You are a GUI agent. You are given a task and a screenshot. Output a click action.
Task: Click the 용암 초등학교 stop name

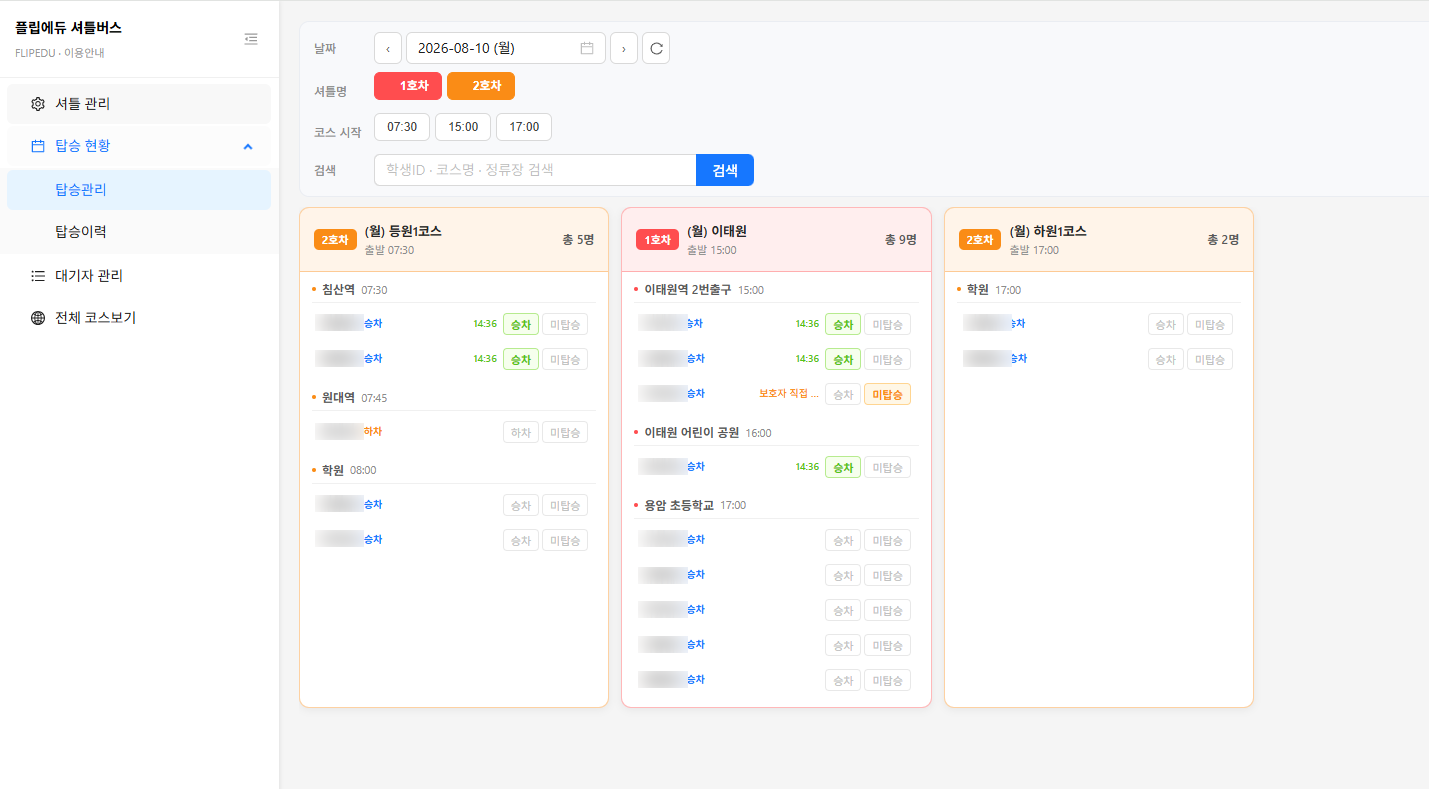(x=679, y=505)
